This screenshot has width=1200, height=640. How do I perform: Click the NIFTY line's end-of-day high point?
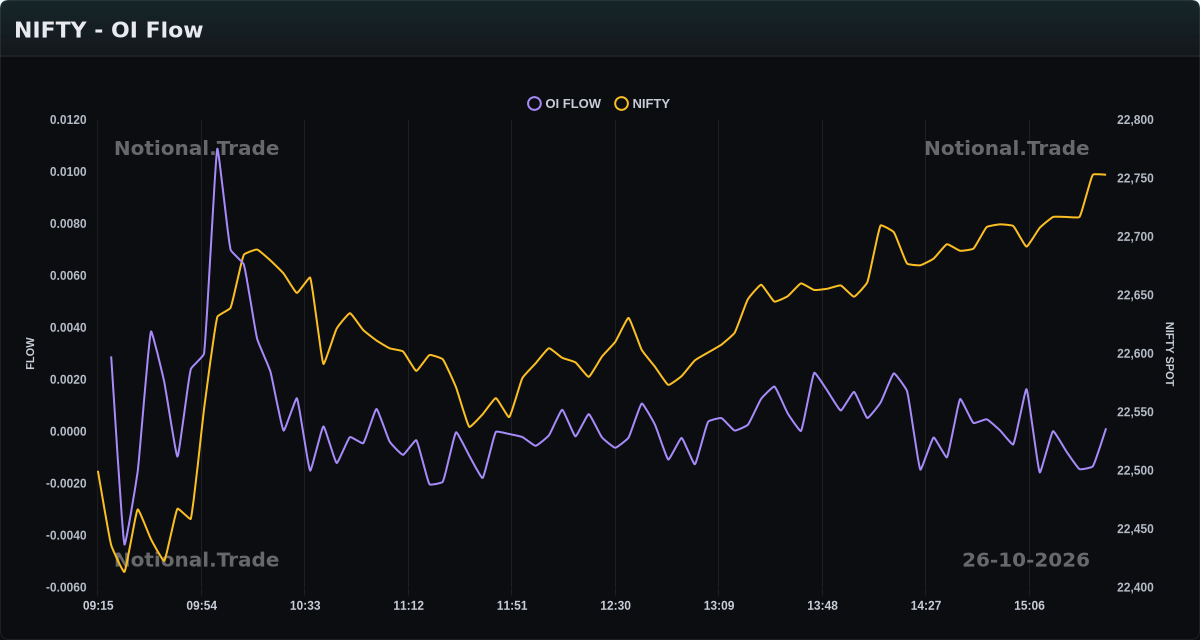1098,174
